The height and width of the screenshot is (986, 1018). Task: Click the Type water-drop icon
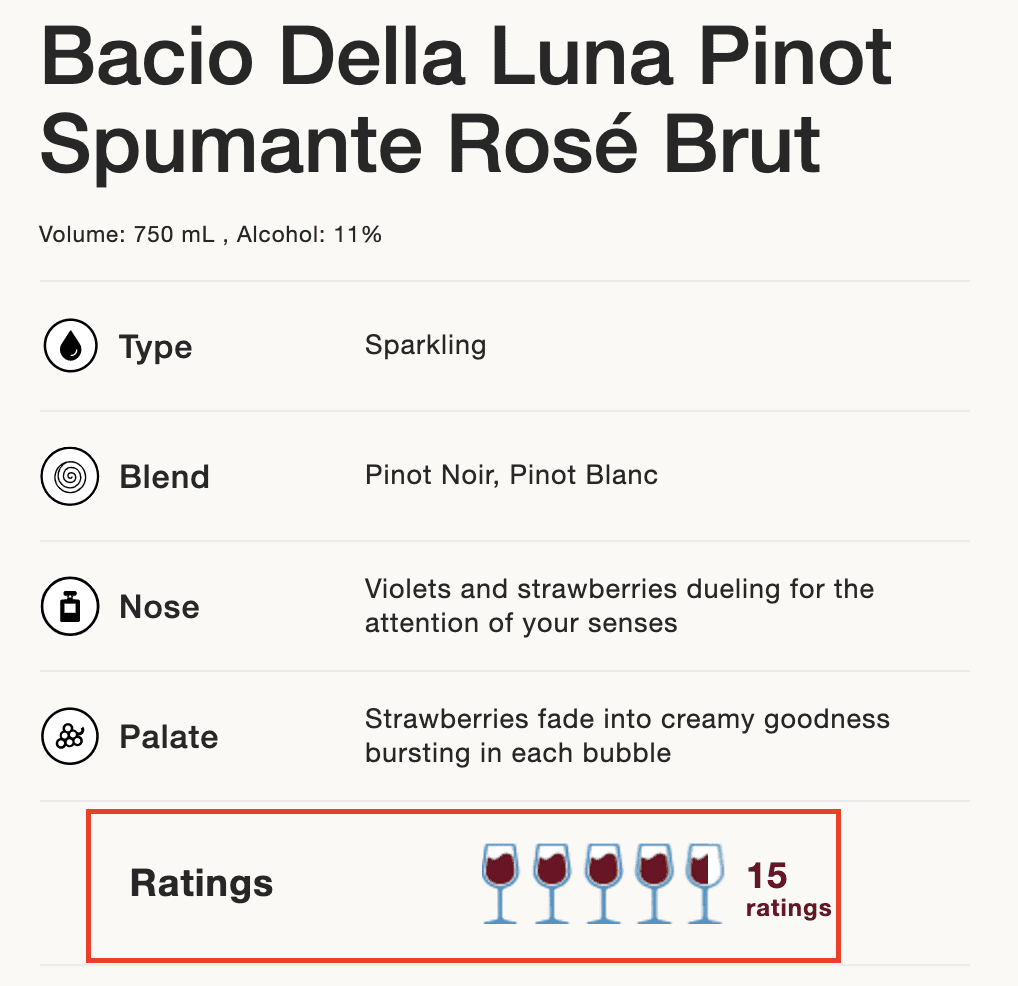click(x=70, y=345)
